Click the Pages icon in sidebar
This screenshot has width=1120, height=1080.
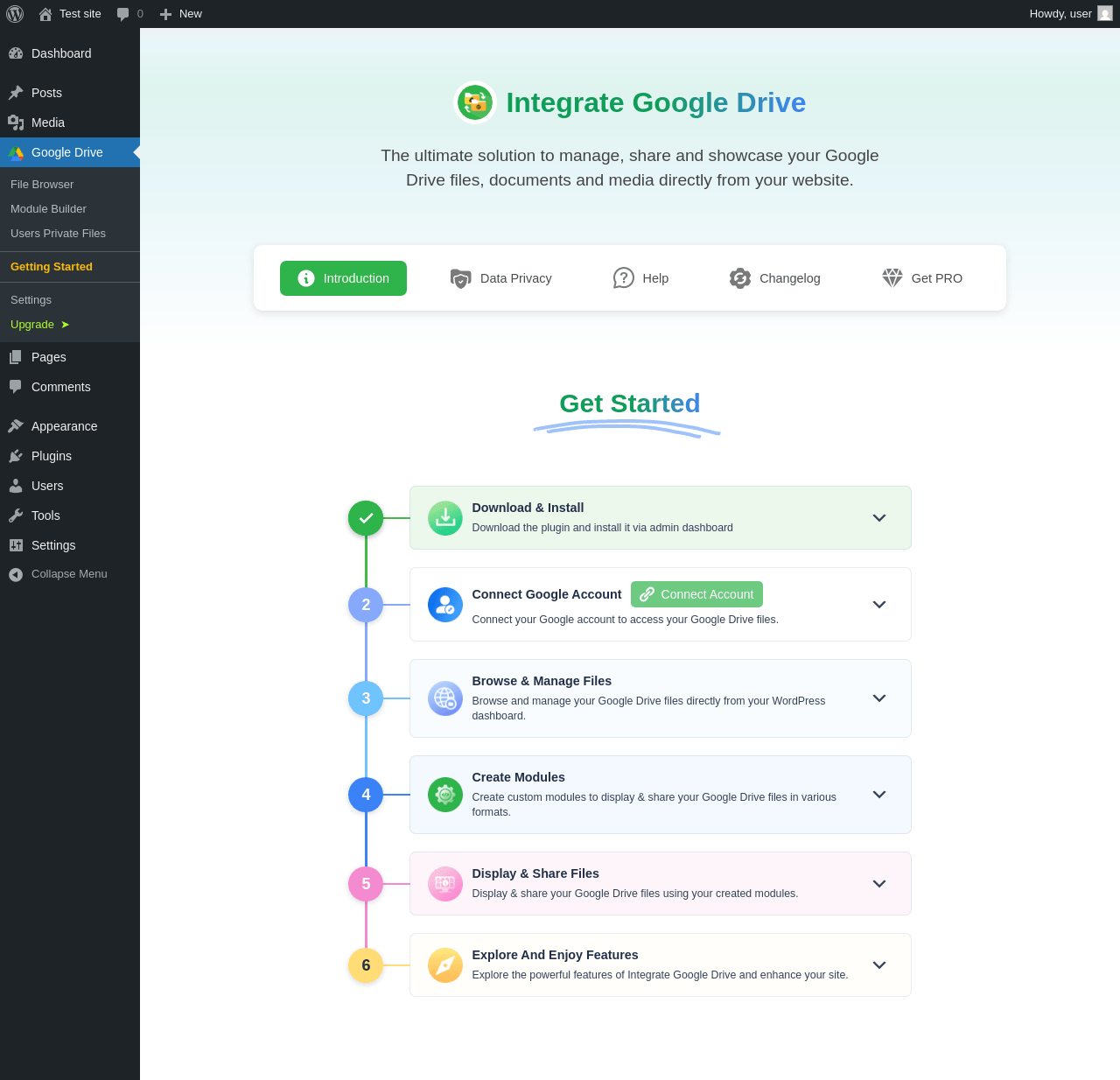tap(16, 357)
